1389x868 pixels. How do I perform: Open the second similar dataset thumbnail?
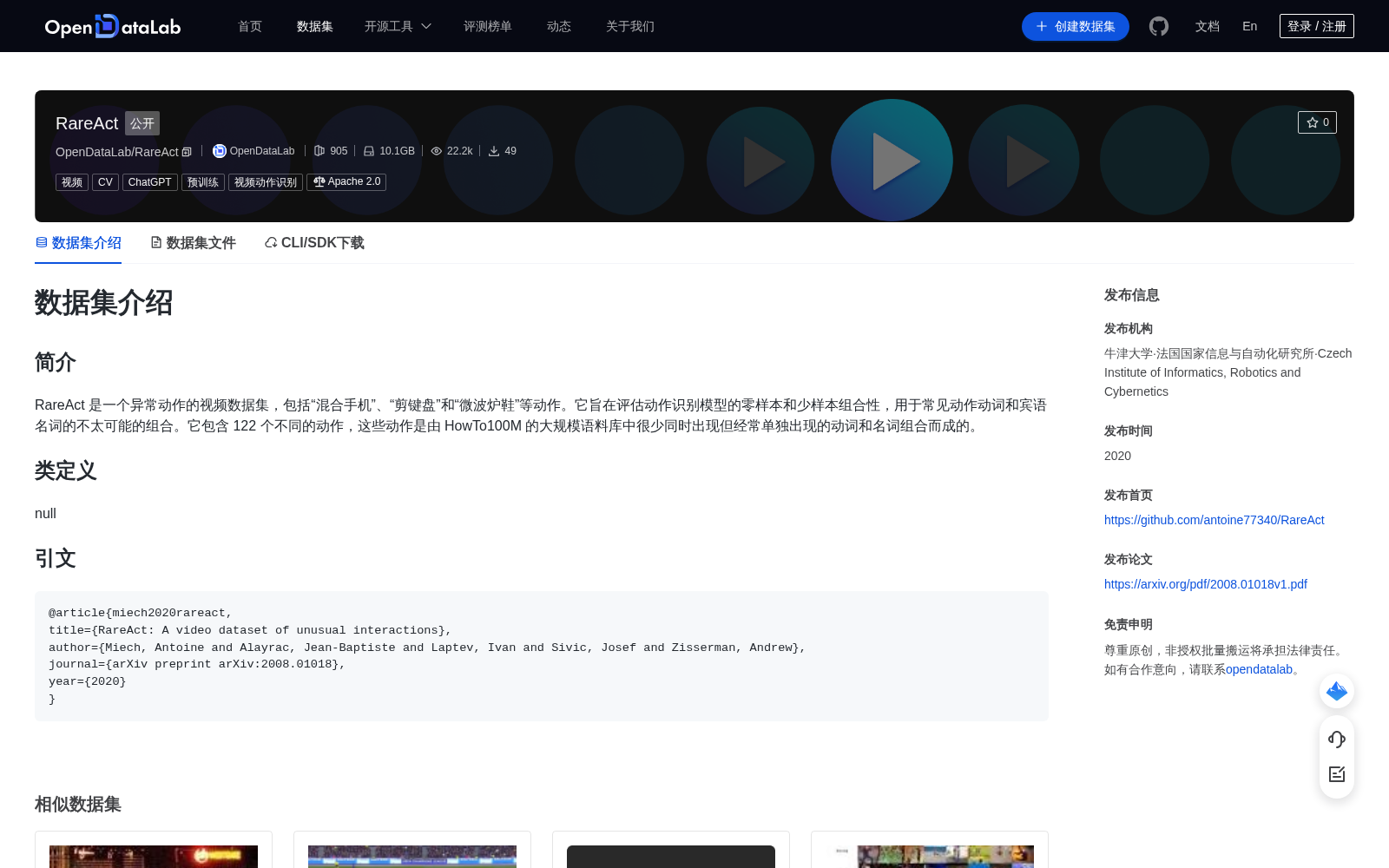412,857
